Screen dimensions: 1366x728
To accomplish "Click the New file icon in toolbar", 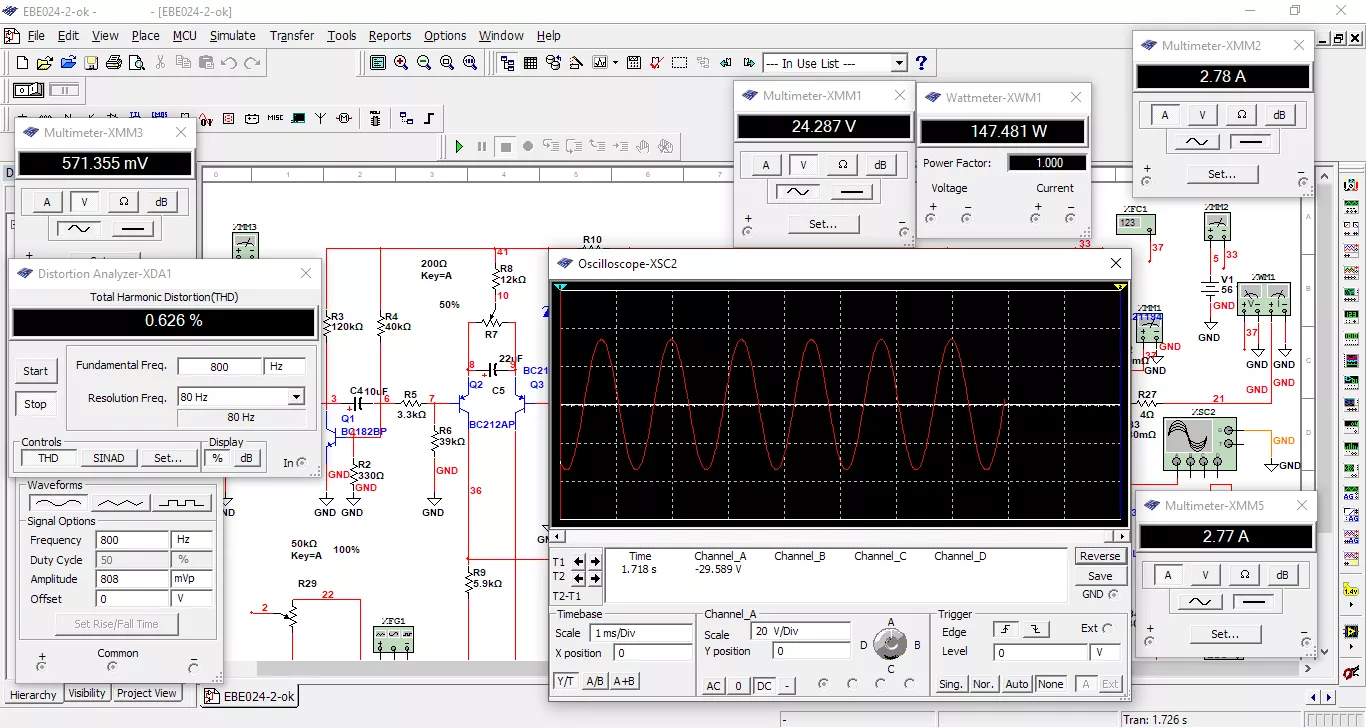I will 22,63.
